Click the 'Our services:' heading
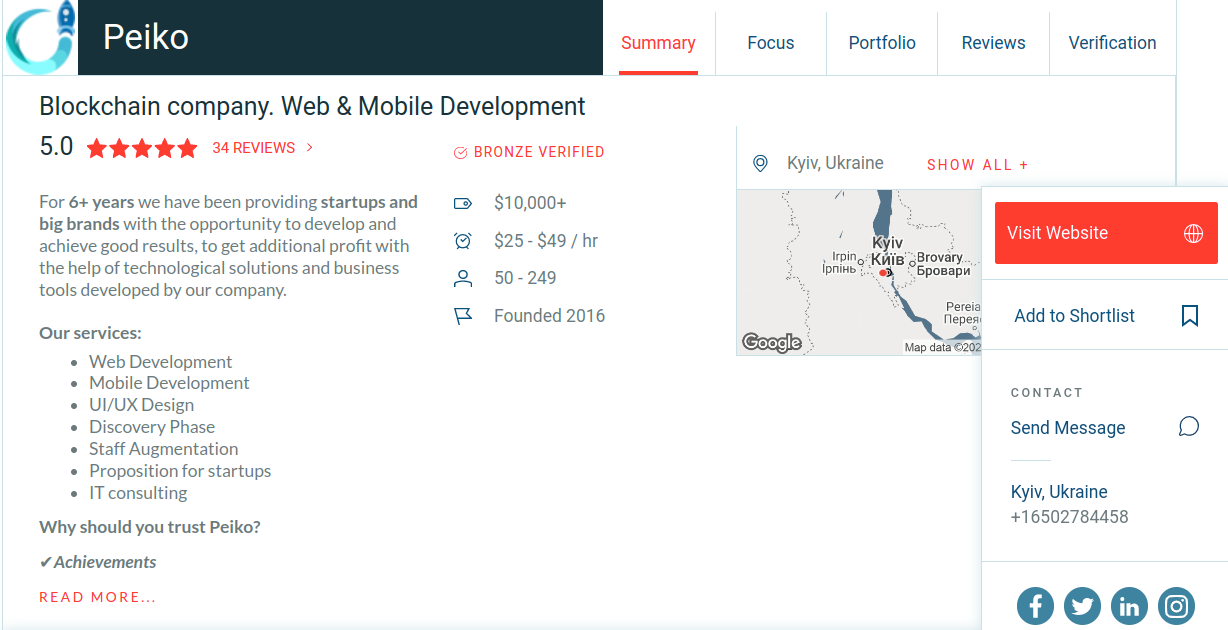Image resolution: width=1228 pixels, height=630 pixels. (x=90, y=333)
